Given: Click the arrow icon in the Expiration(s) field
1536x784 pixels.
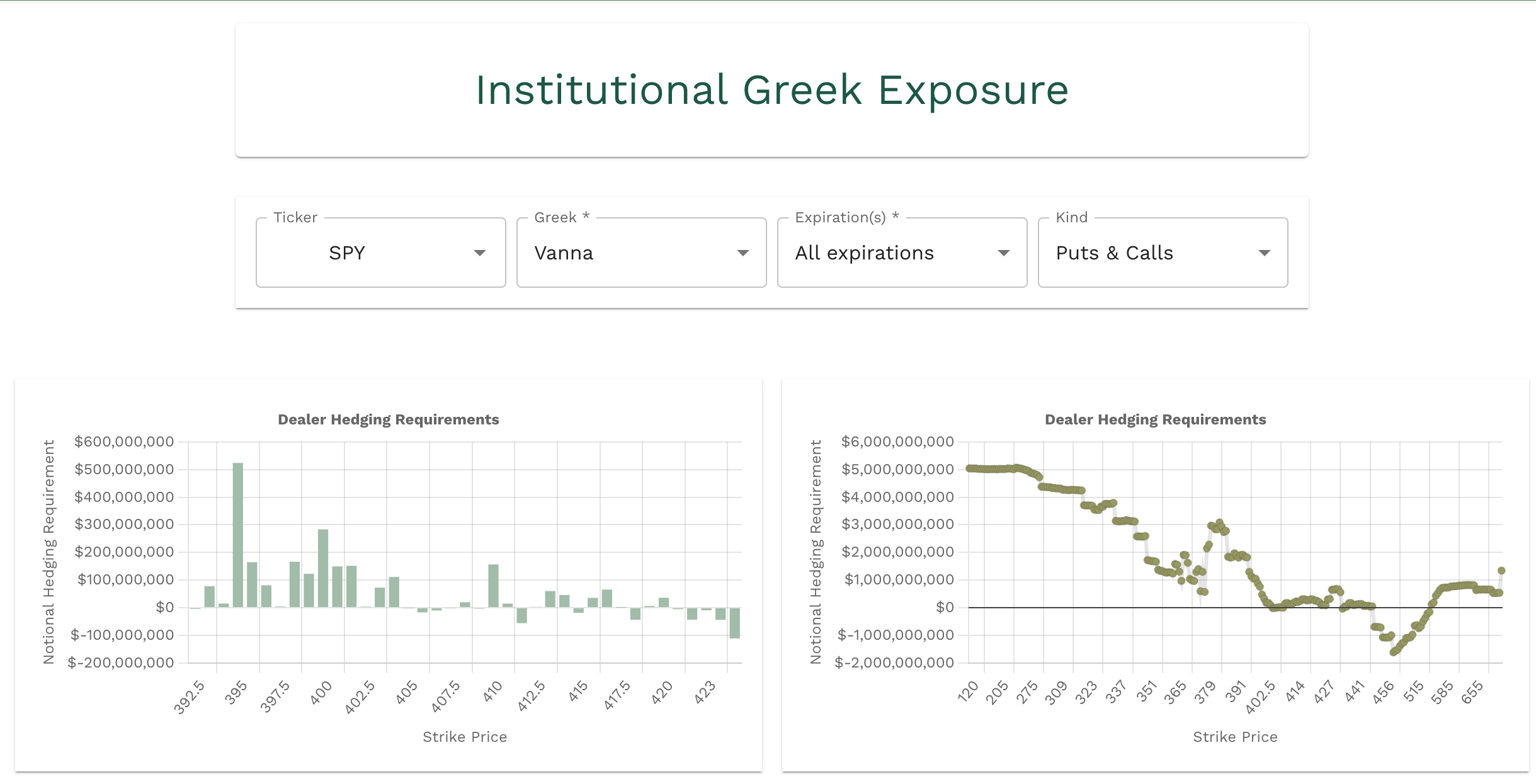Looking at the screenshot, I should coord(1004,253).
